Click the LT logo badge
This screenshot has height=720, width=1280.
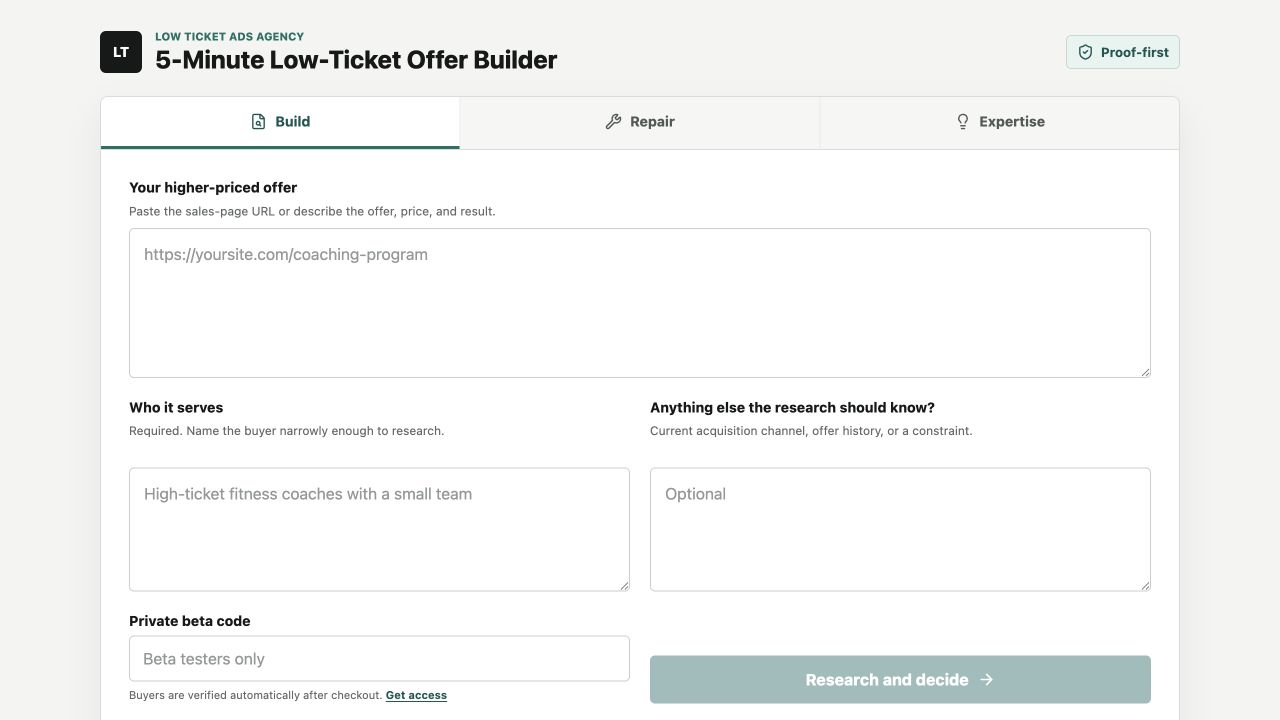[121, 52]
